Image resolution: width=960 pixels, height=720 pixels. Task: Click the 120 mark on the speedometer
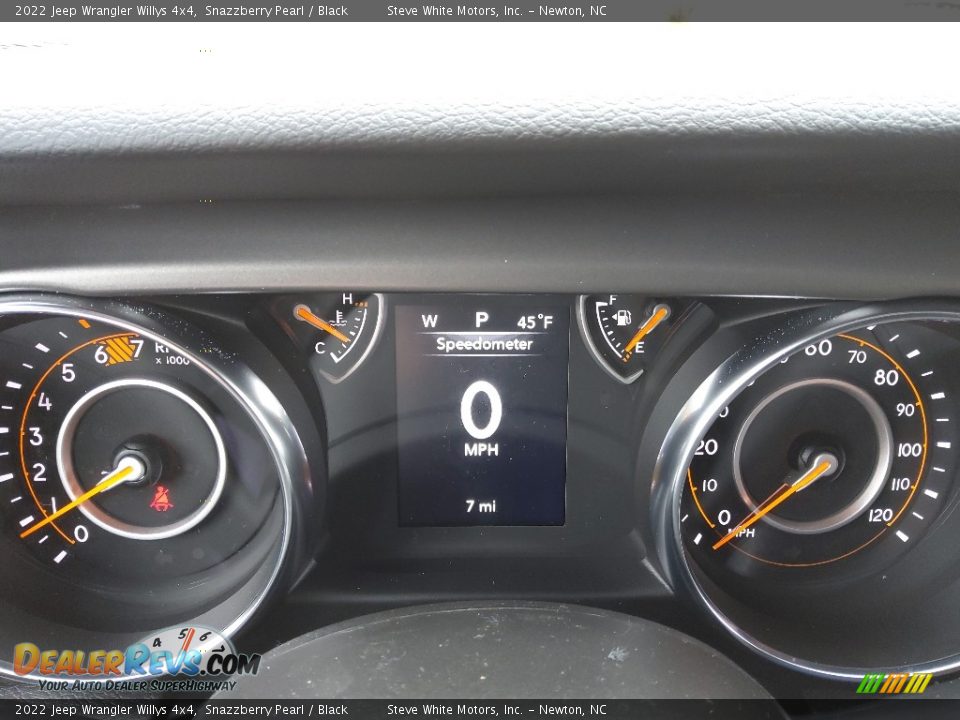click(880, 516)
